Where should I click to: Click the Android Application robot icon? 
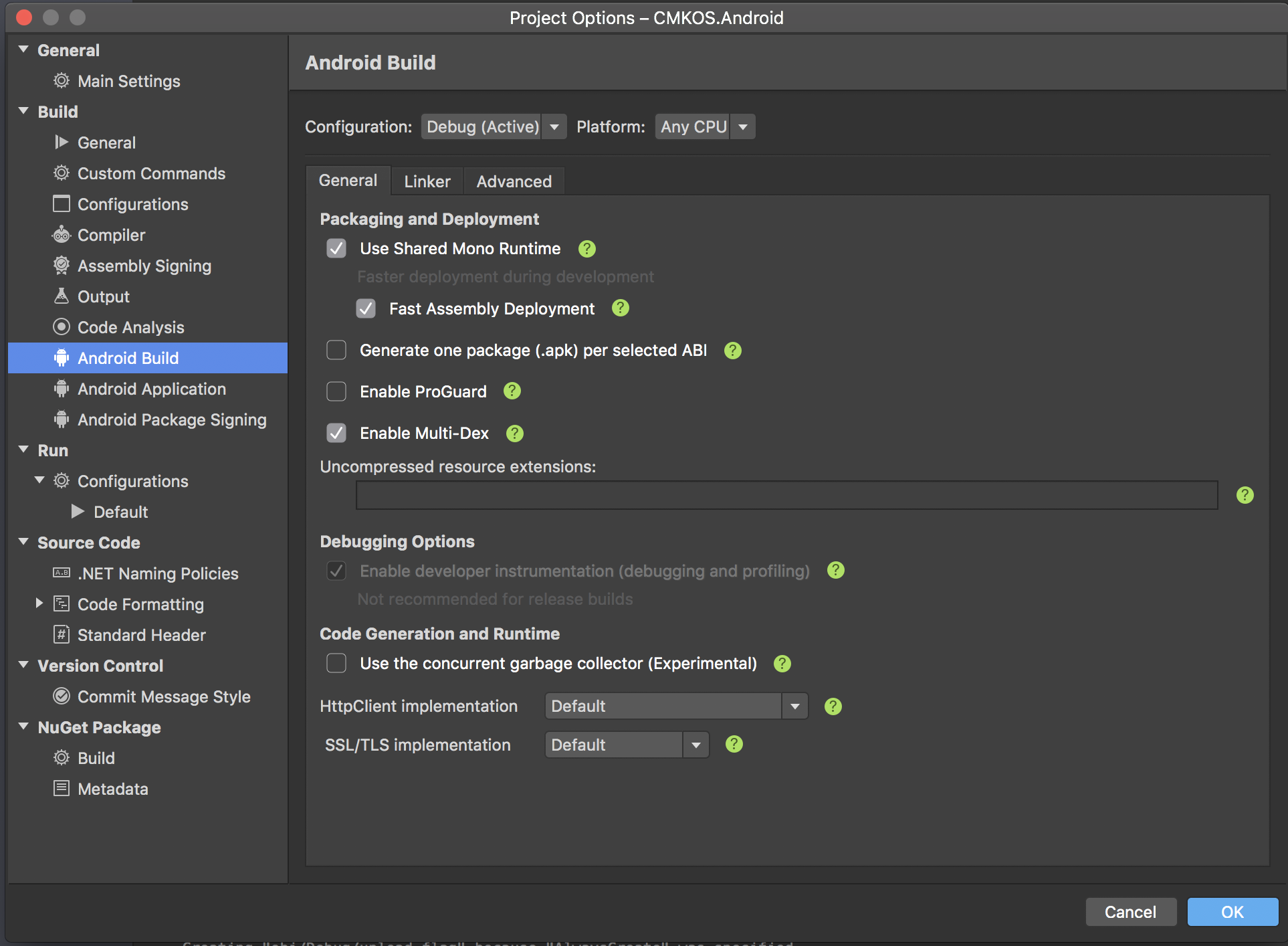pyautogui.click(x=62, y=389)
